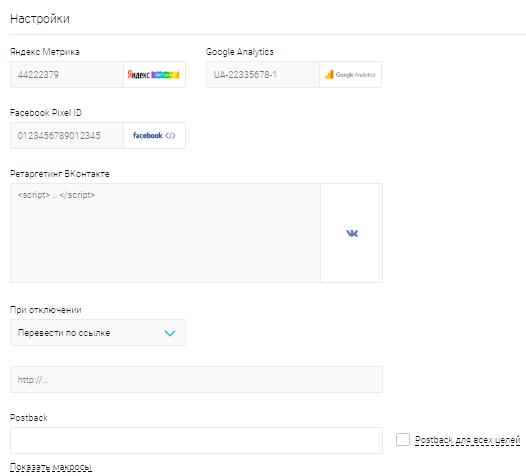This screenshot has width=526, height=476.
Task: Click the Google Analytics field label
Action: pyautogui.click(x=240, y=52)
